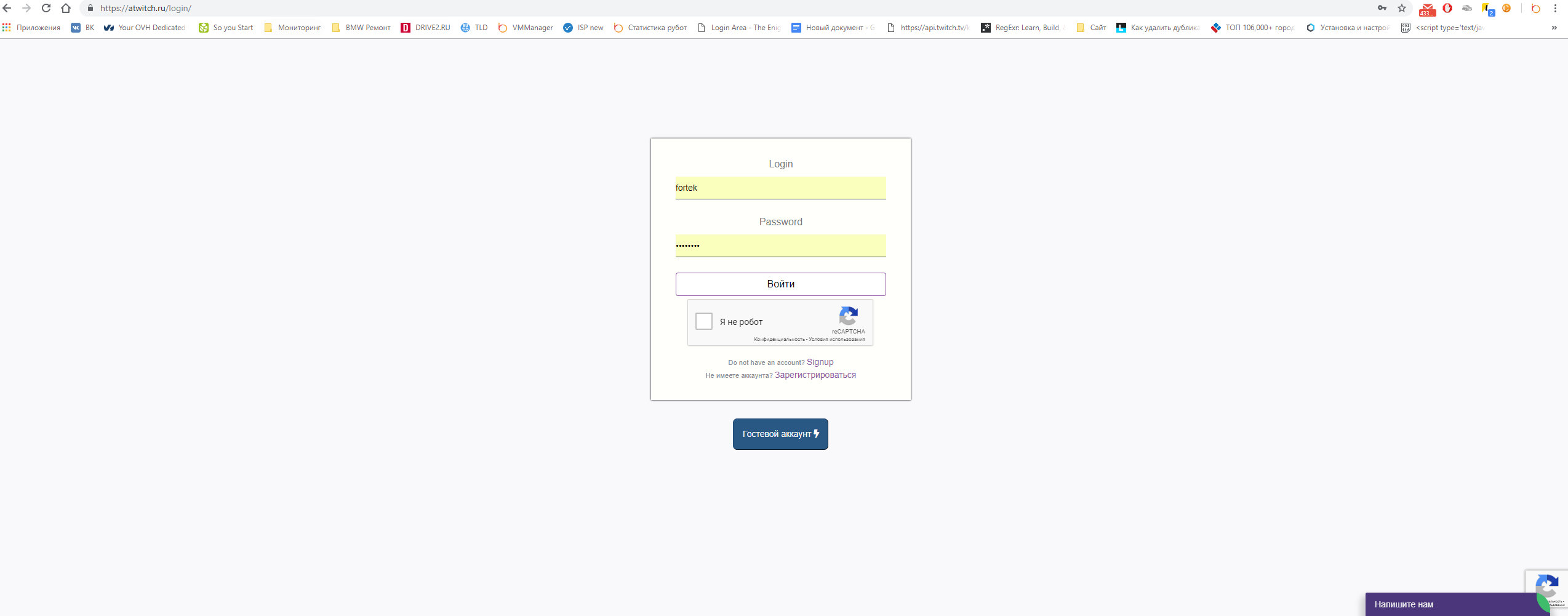Open saved passwords key icon

point(1382,8)
